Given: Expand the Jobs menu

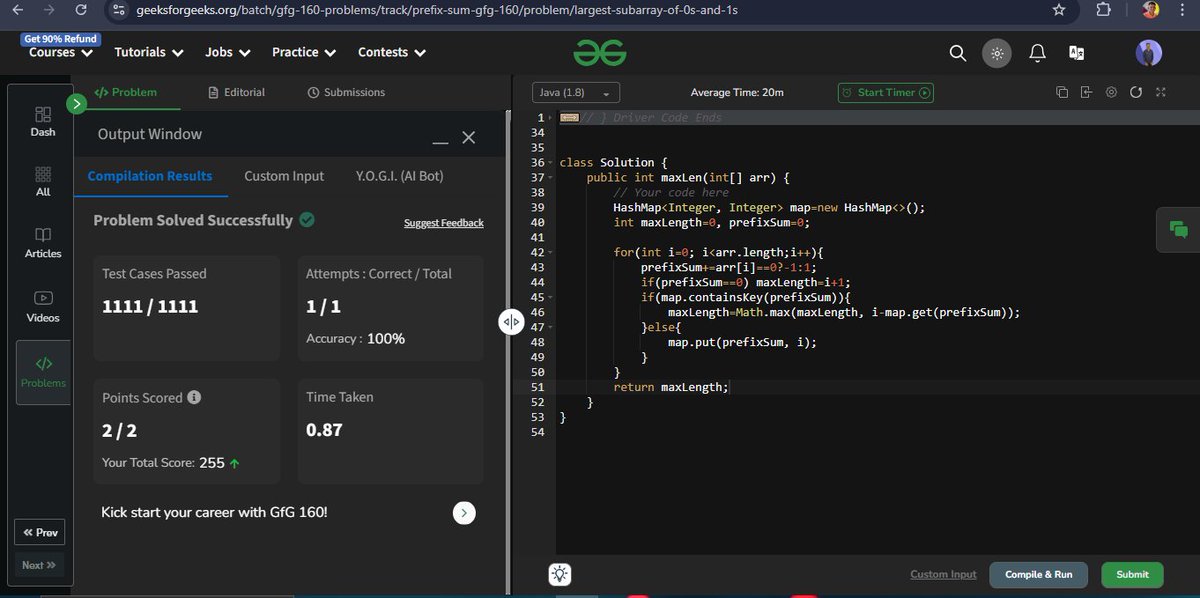Looking at the screenshot, I should pos(228,52).
